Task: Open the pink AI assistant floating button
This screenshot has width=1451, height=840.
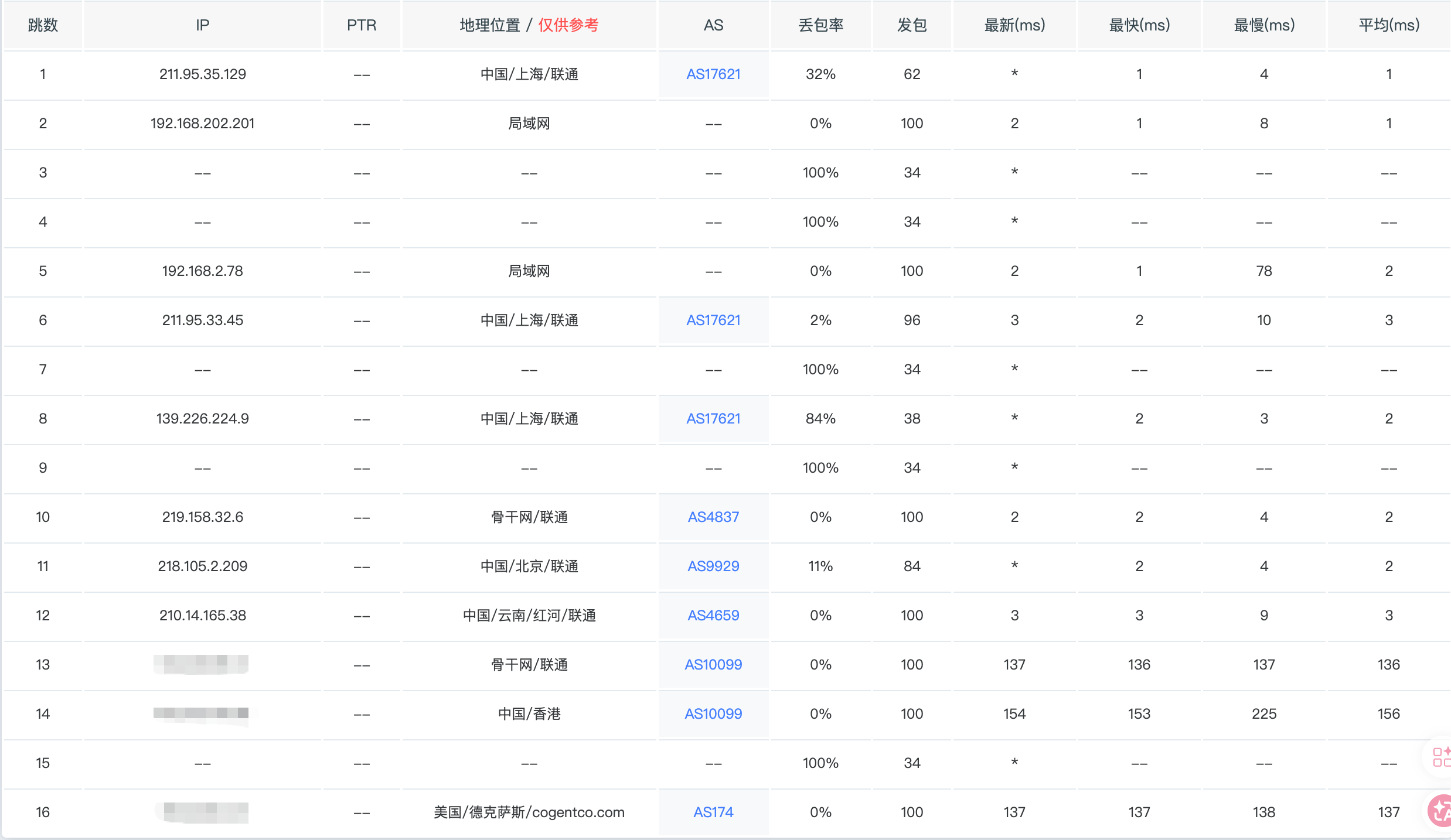Action: pos(1441,811)
